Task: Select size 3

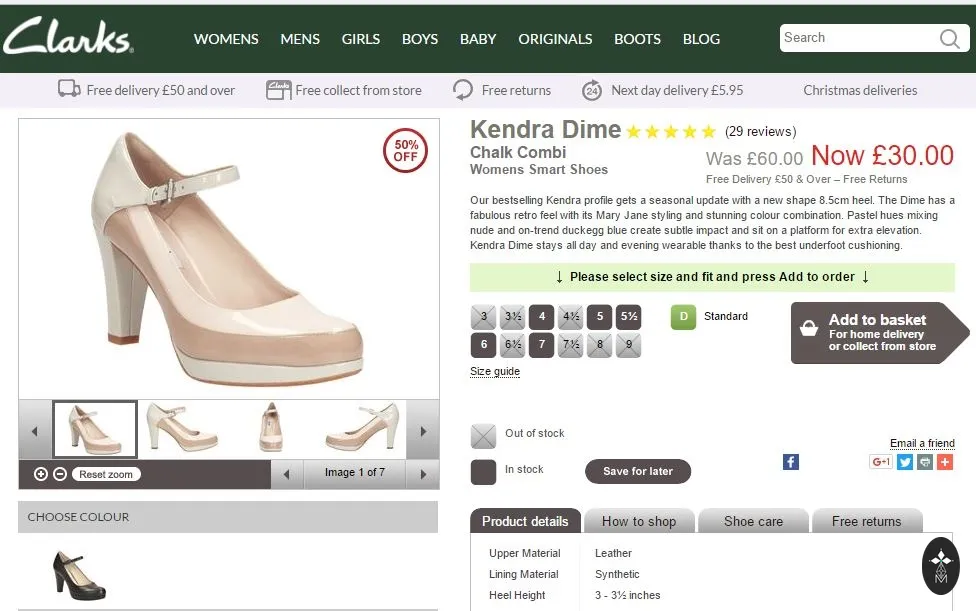Action: 484,316
